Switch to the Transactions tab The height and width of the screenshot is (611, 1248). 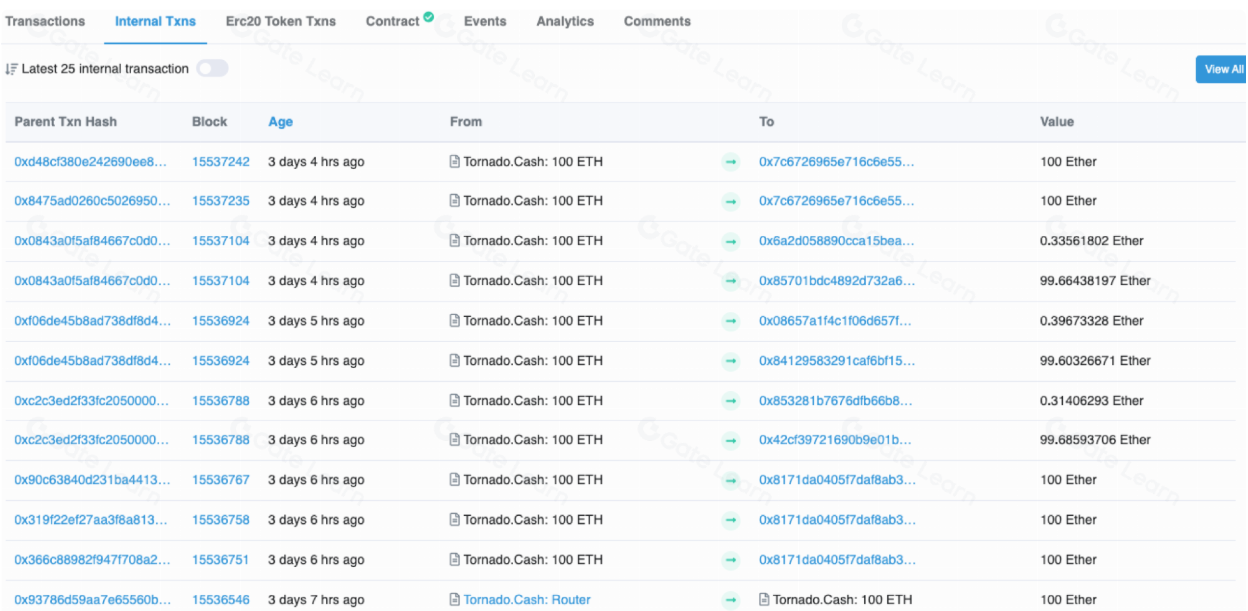tap(45, 21)
